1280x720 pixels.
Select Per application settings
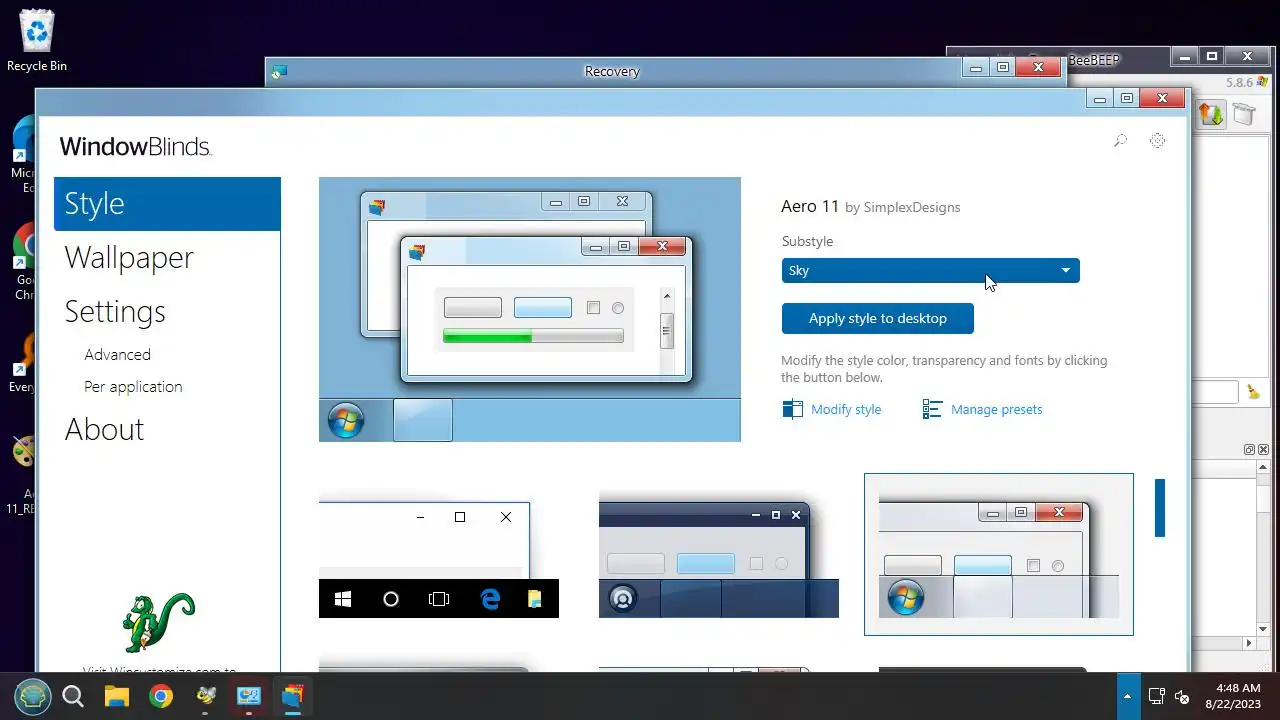coord(133,387)
